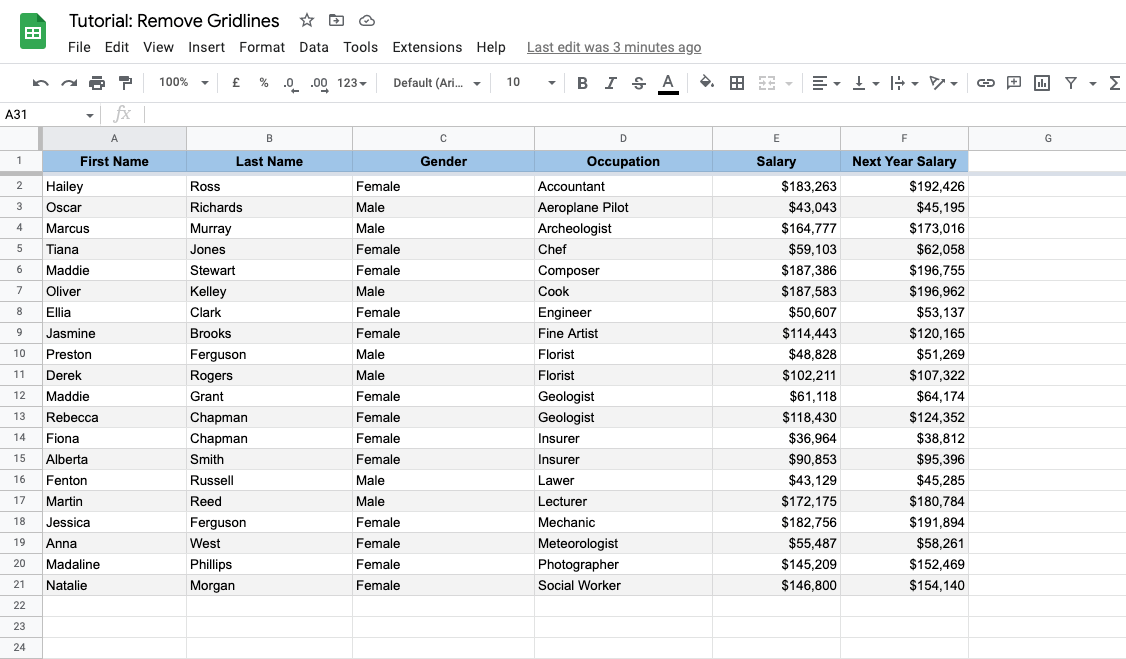Open the Extensions menu
The image size is (1126, 659).
(x=427, y=47)
